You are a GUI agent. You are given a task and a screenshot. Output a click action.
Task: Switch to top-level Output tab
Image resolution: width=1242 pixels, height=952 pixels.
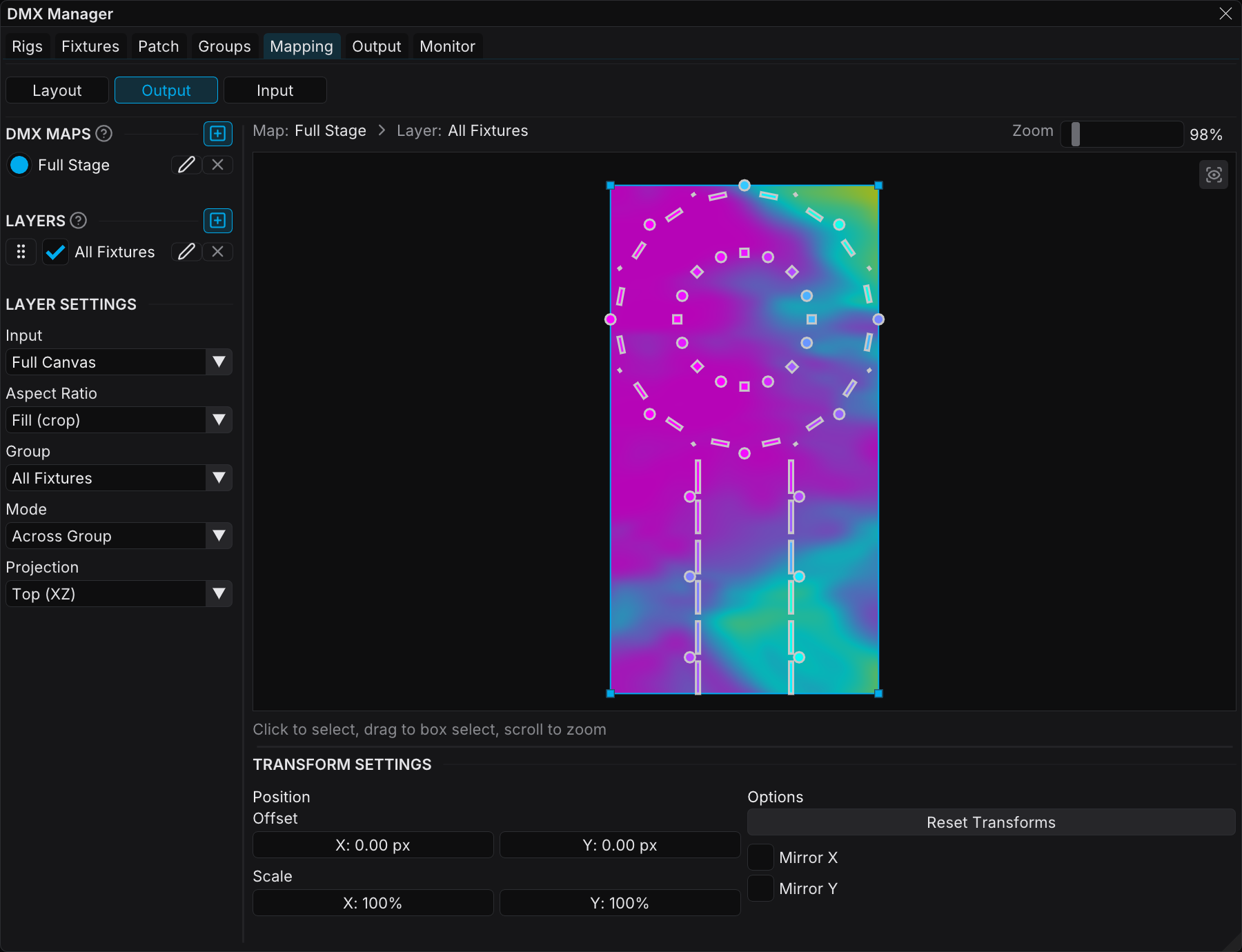tap(377, 46)
